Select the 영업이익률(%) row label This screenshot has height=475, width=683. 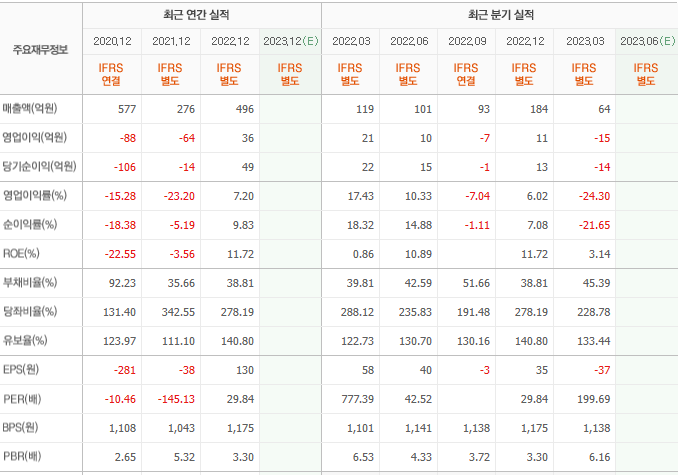(34, 196)
